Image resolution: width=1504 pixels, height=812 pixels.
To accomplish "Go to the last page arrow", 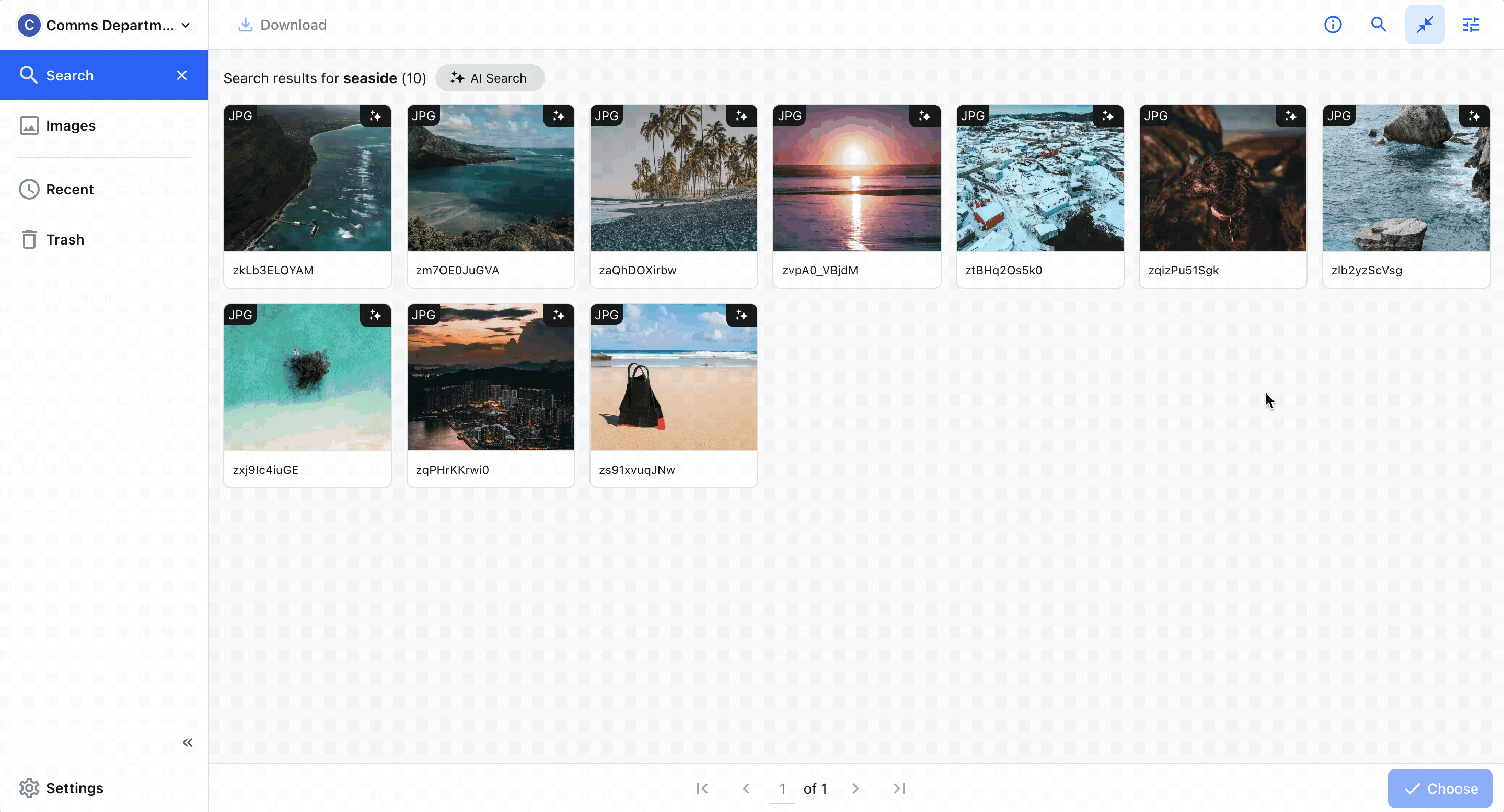I will pos(899,788).
